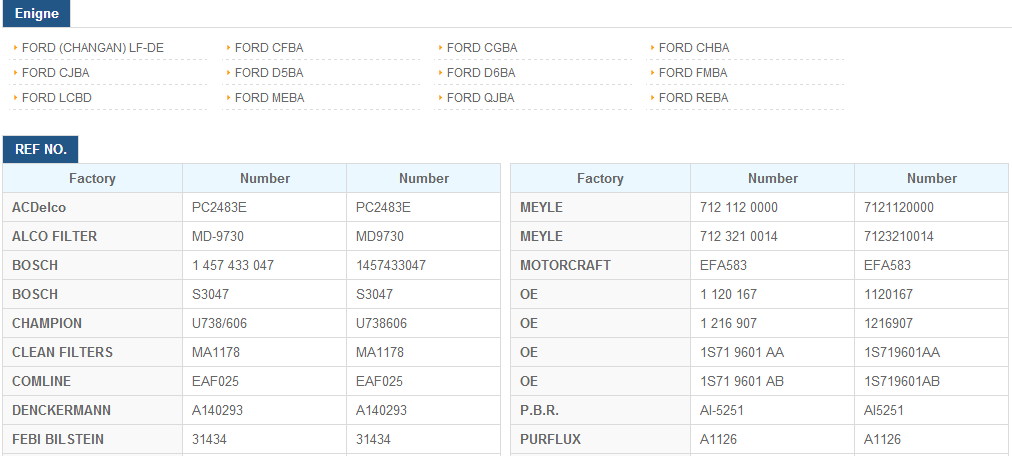The width and height of the screenshot is (1012, 456).
Task: Click the left table Factory column header
Action: [92, 179]
